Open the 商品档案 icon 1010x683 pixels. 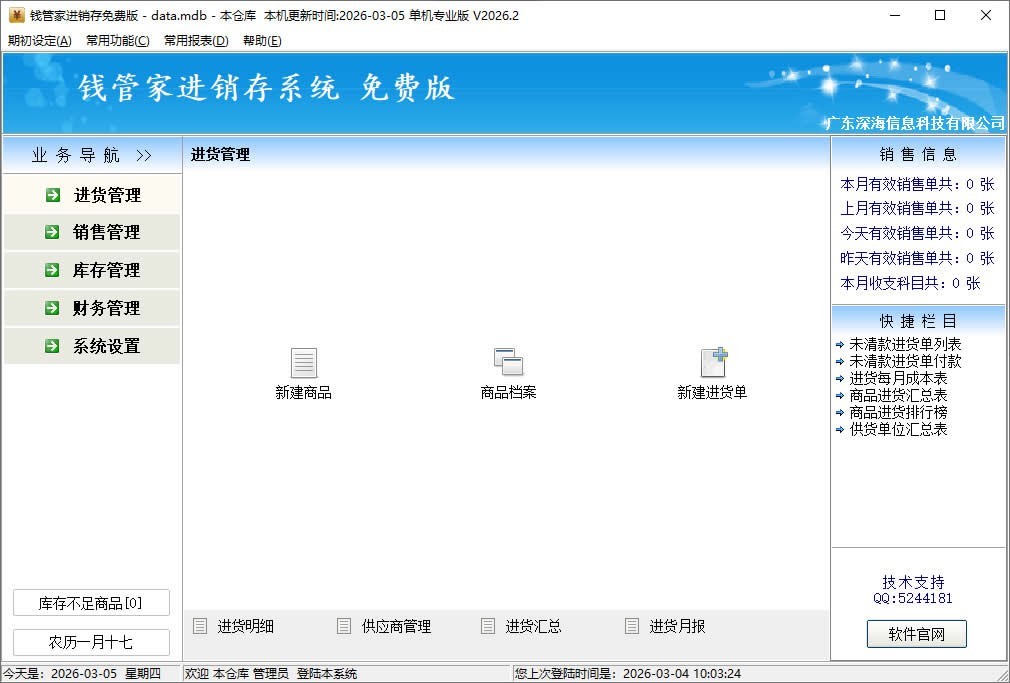[508, 363]
